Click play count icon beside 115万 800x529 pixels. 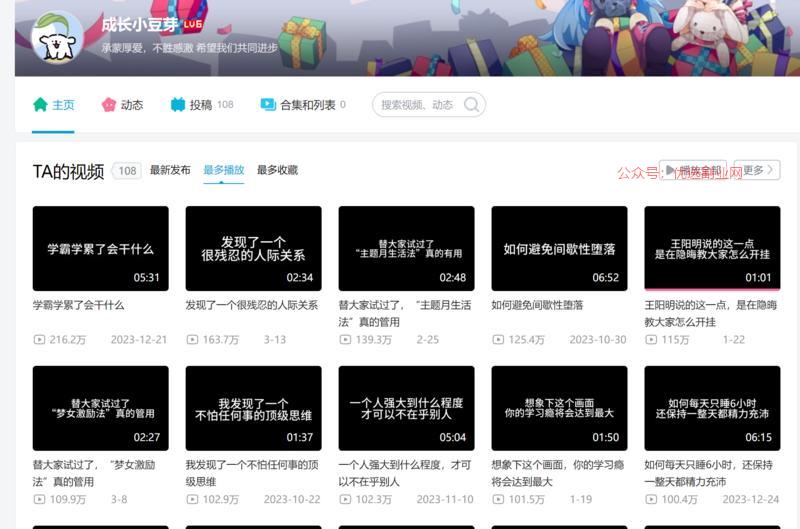(652, 339)
